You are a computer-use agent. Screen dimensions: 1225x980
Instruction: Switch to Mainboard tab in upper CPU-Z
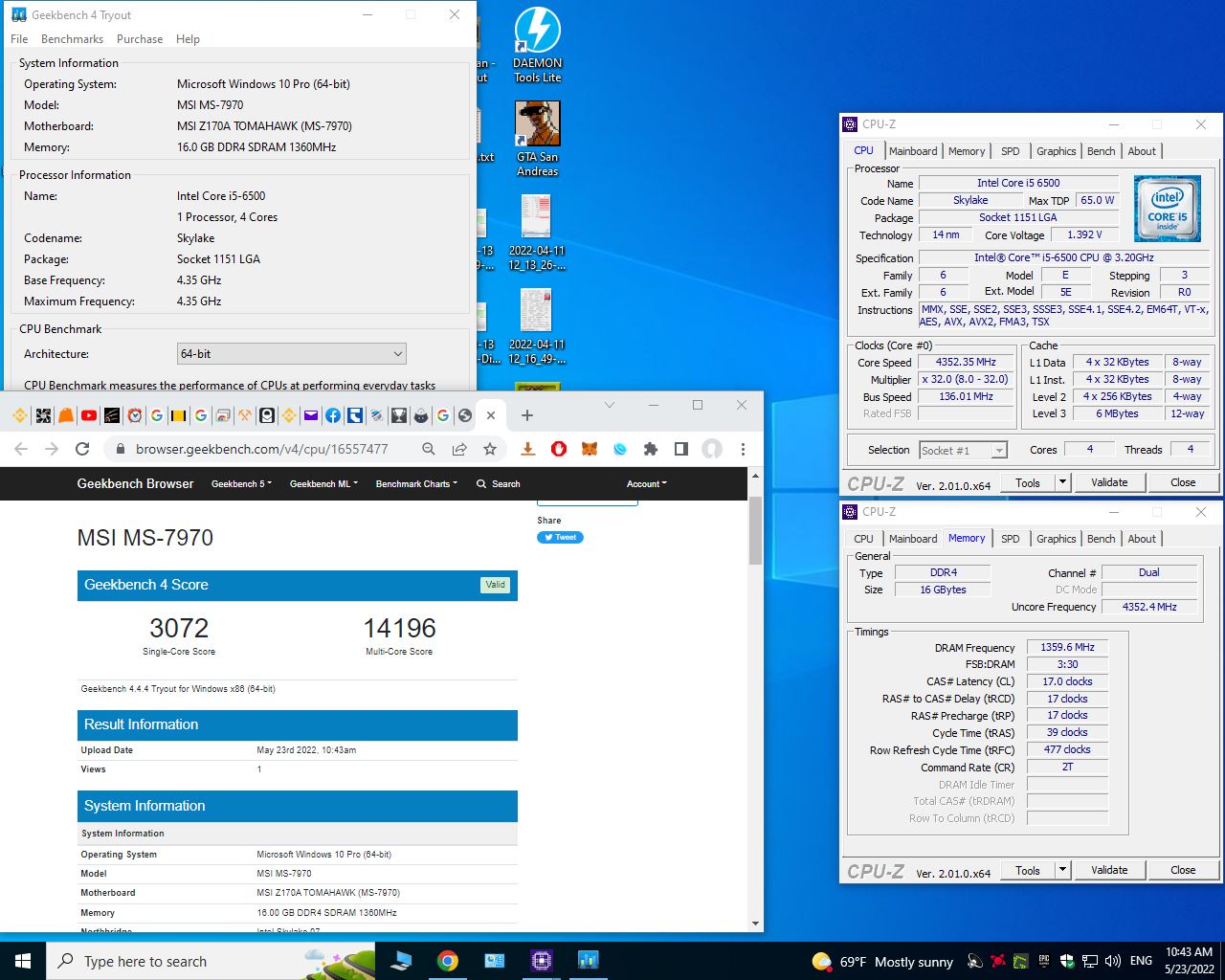point(913,151)
